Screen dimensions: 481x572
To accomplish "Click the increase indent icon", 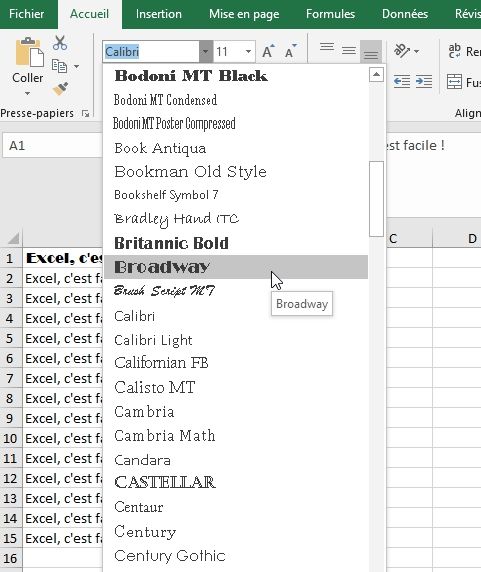I will (424, 81).
